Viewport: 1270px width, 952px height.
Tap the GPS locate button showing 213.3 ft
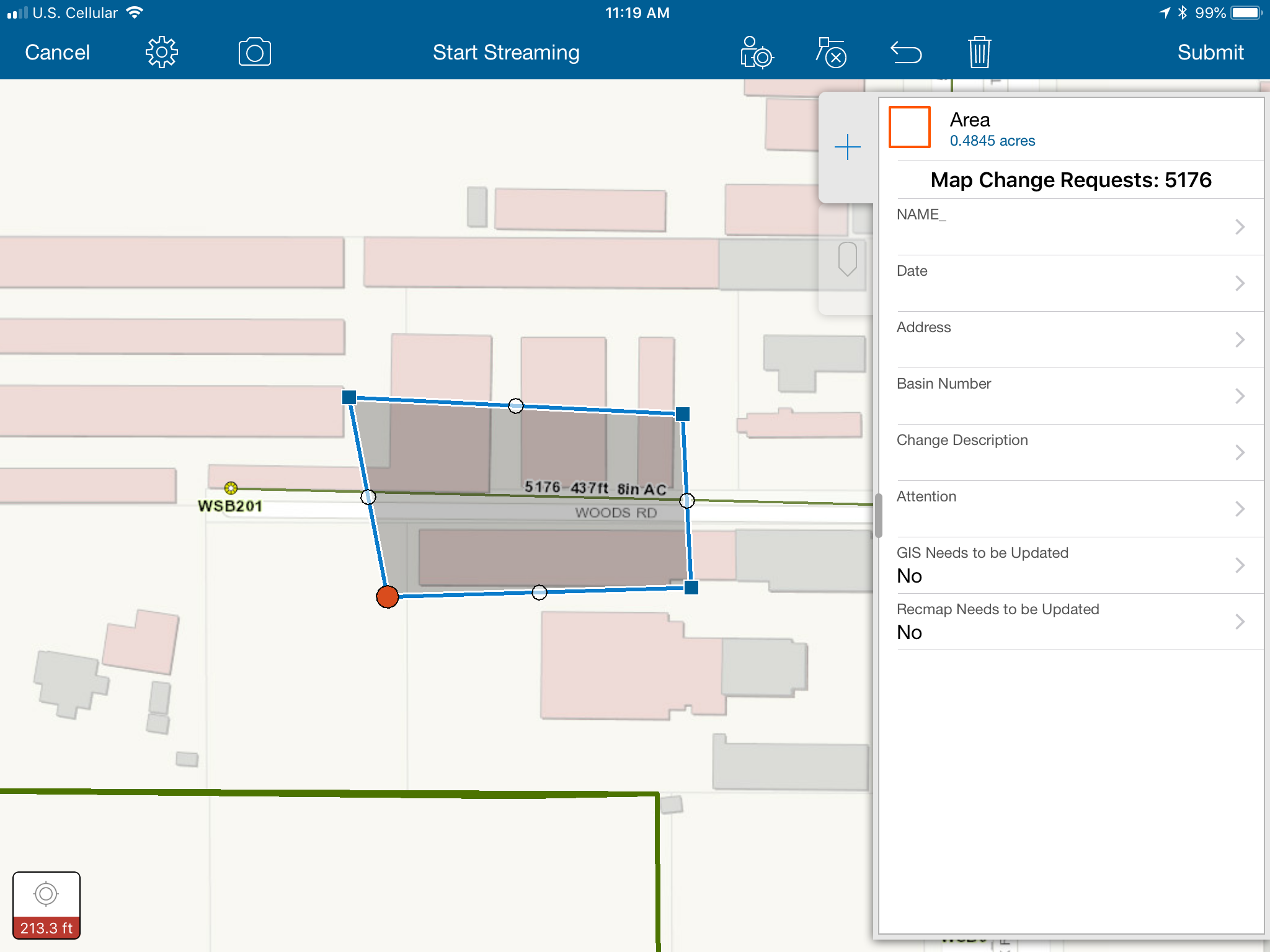(47, 906)
